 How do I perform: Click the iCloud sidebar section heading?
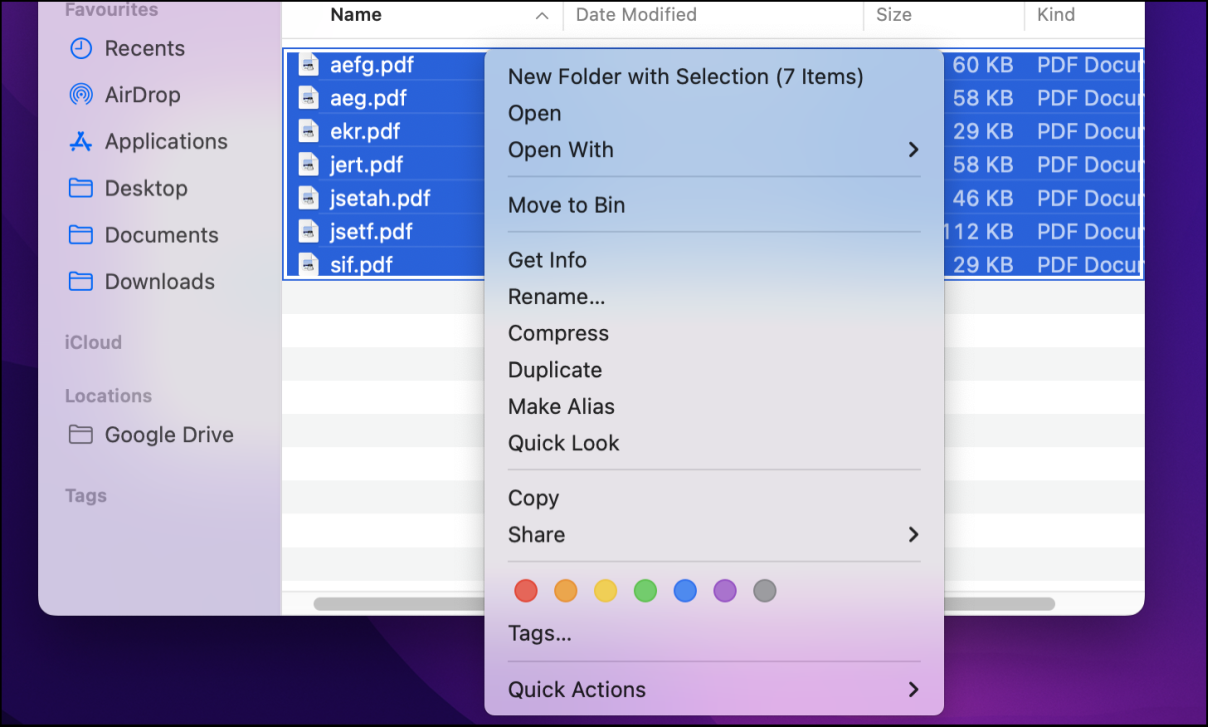93,342
